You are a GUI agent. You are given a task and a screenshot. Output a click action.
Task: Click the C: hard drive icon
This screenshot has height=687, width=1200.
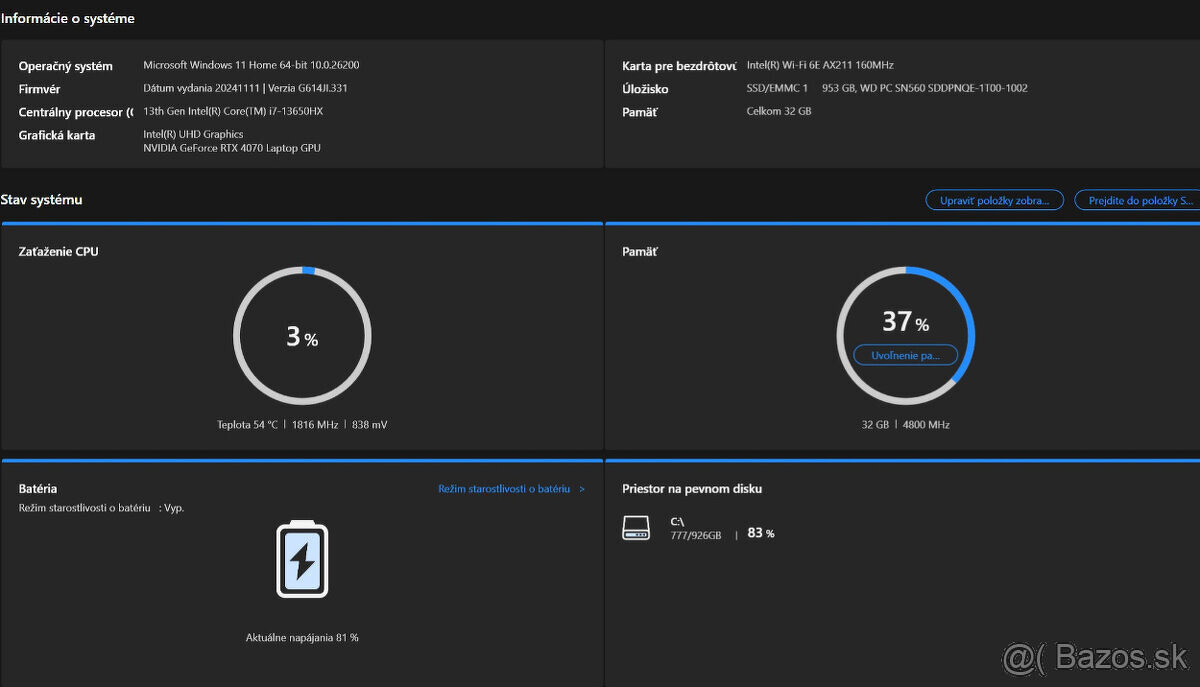[636, 528]
